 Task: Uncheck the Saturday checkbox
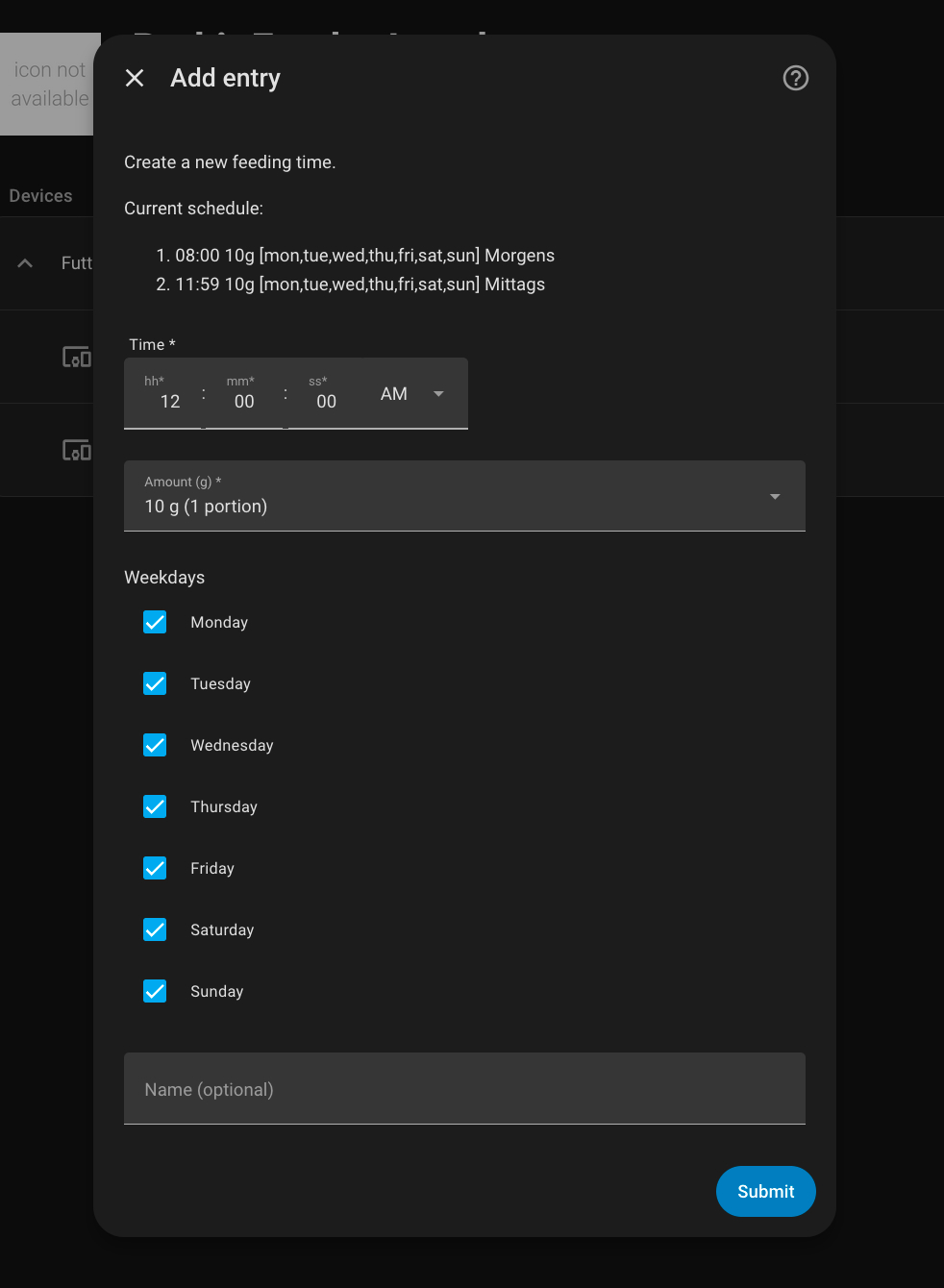[155, 929]
